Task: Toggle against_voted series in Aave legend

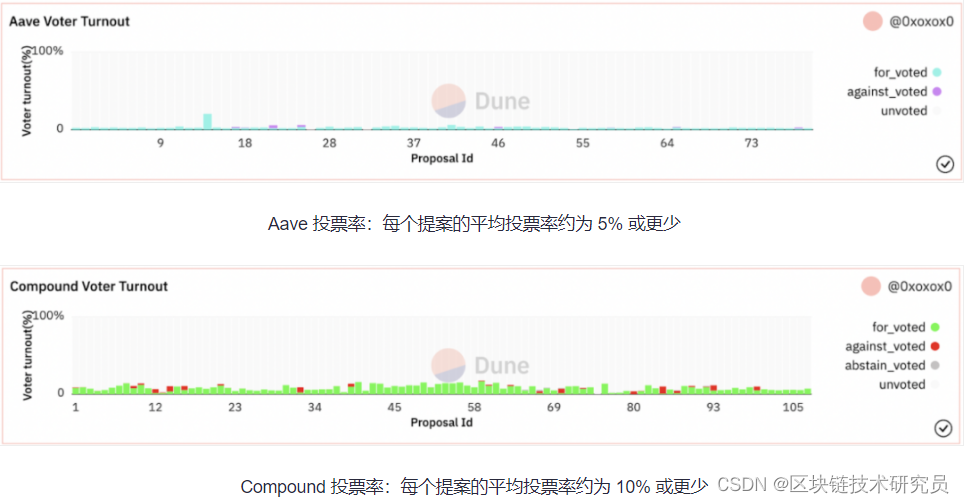Action: [x=894, y=92]
